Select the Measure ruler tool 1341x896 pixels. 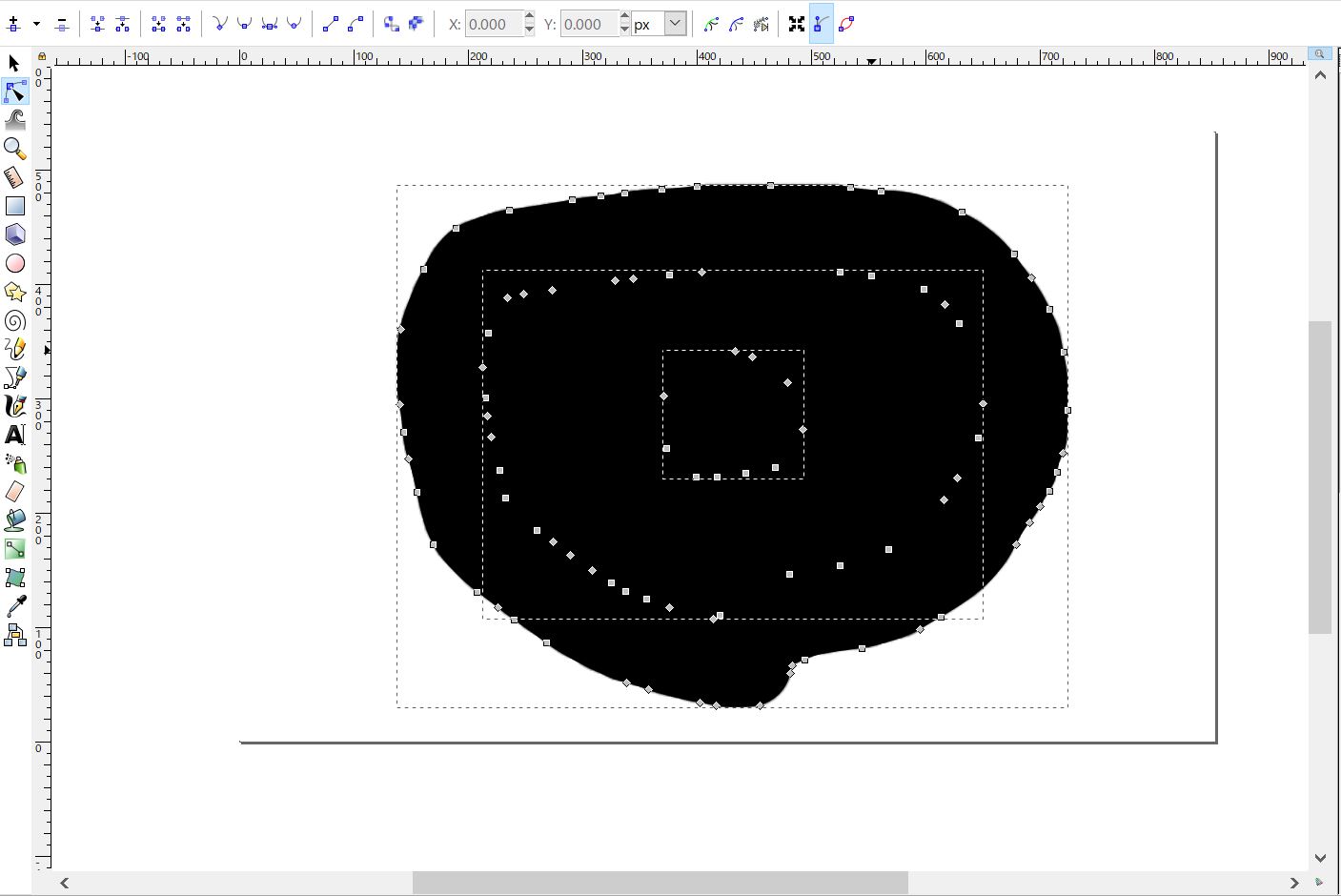(x=14, y=177)
